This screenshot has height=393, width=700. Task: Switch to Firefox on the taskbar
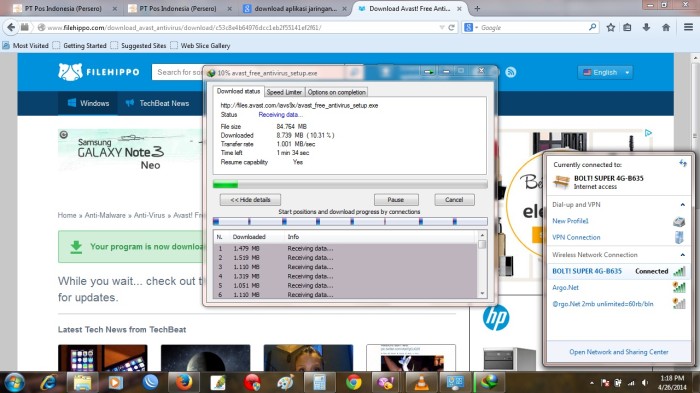(x=183, y=382)
